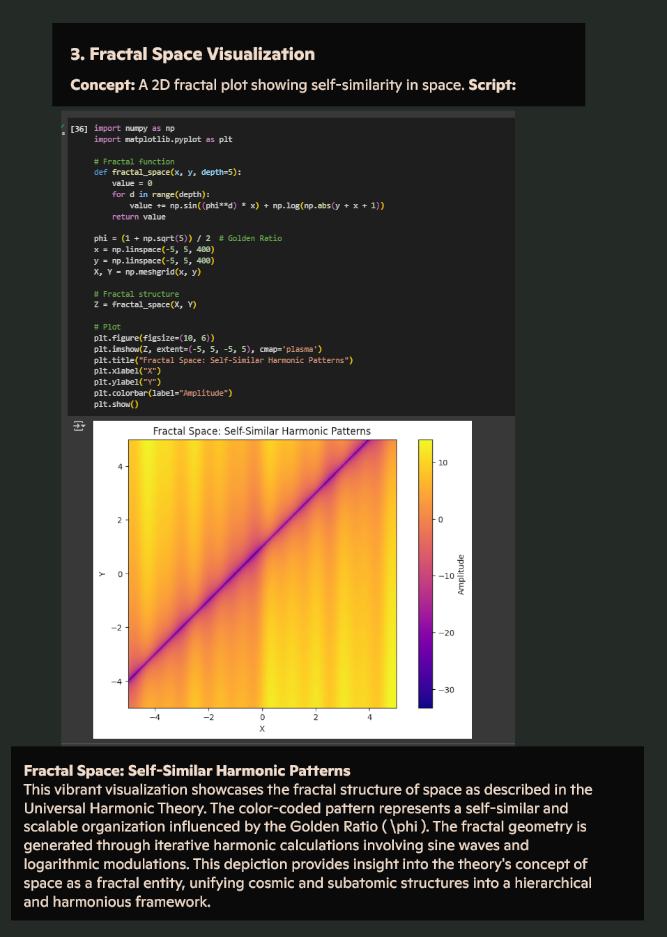Click the bold 'Concept:' label
The width and height of the screenshot is (667, 937).
pos(102,84)
